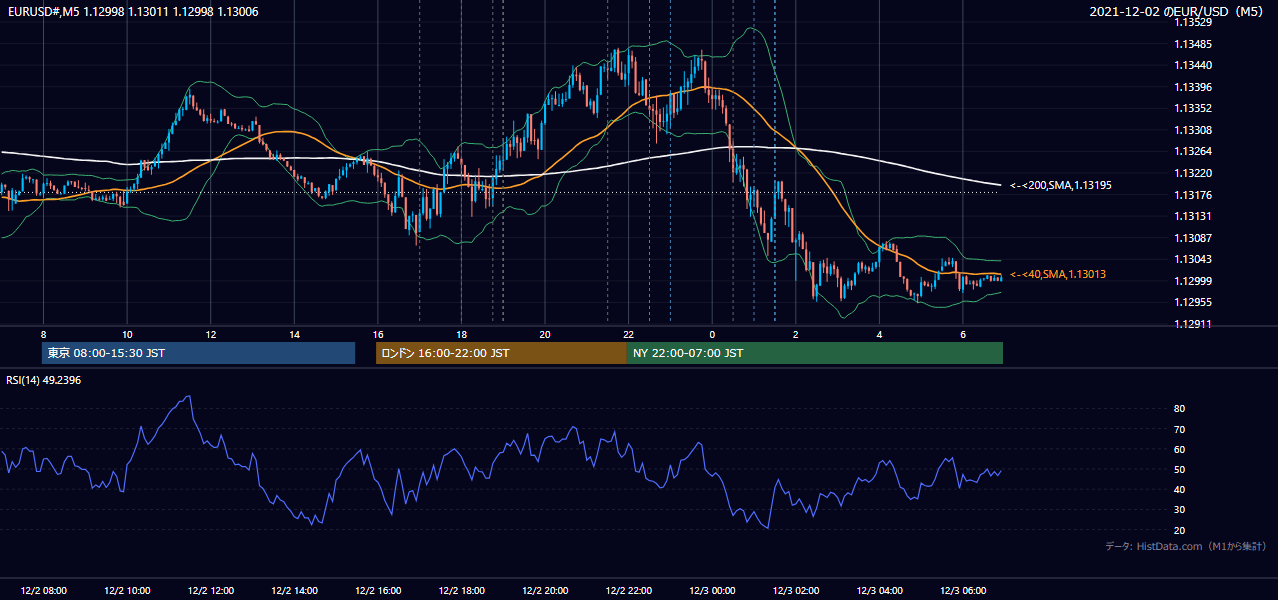Click price axis value 1.13176

pyautogui.click(x=1193, y=195)
